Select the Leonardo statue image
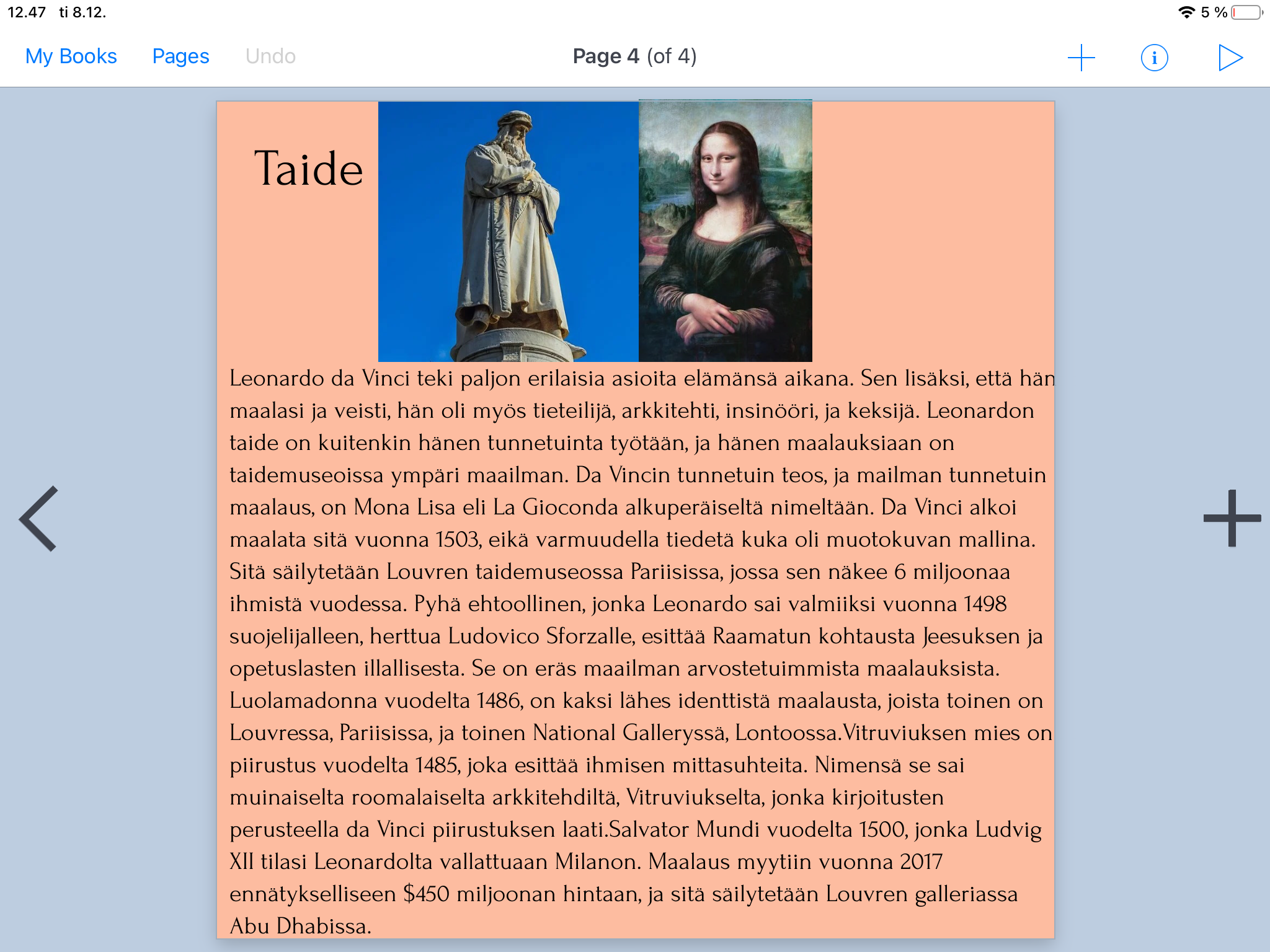This screenshot has height=952, width=1270. (508, 231)
